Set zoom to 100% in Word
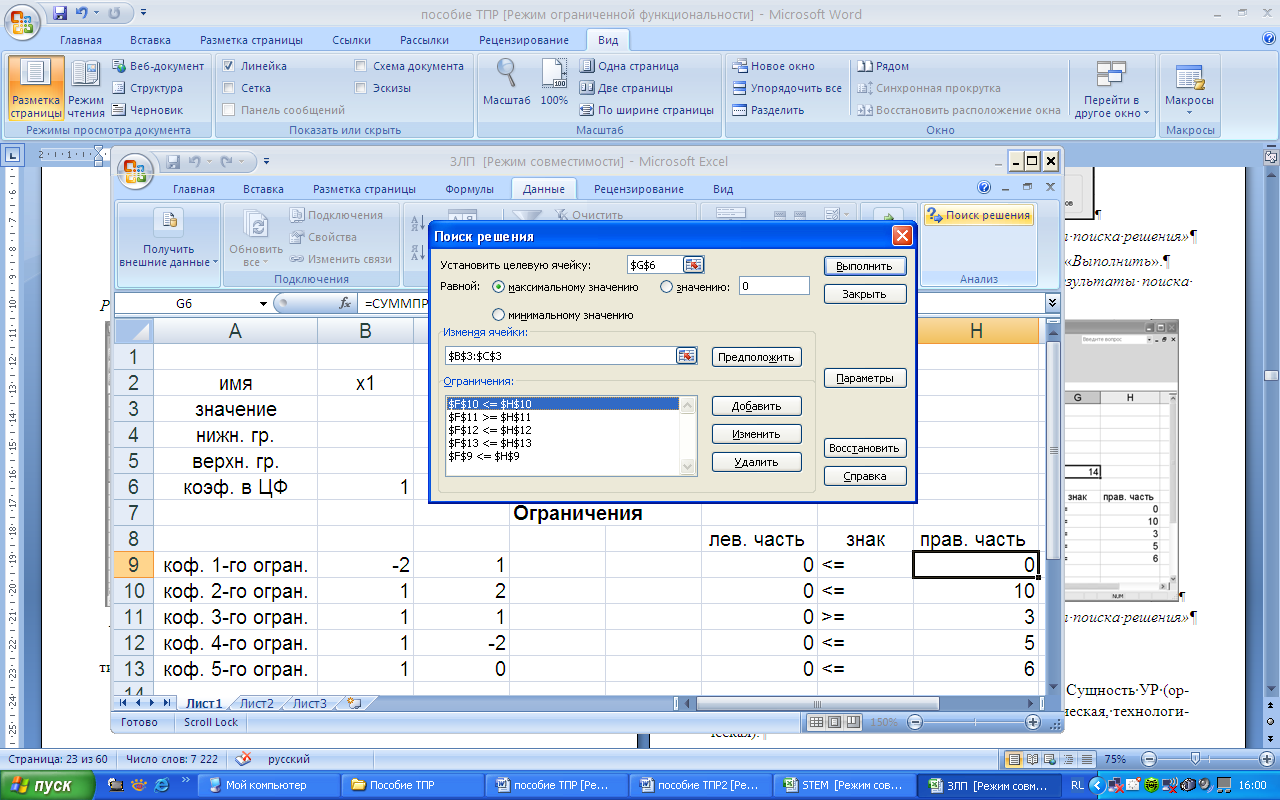 tap(554, 82)
